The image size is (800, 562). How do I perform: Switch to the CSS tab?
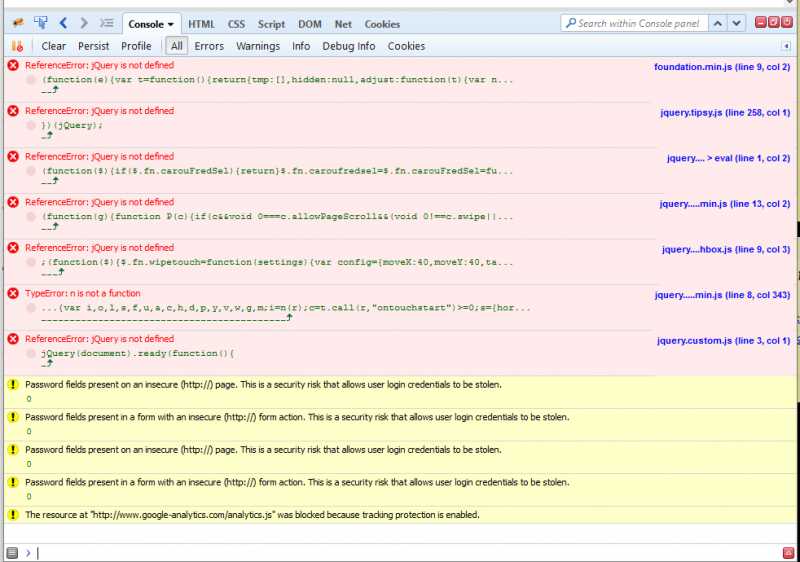pos(236,24)
